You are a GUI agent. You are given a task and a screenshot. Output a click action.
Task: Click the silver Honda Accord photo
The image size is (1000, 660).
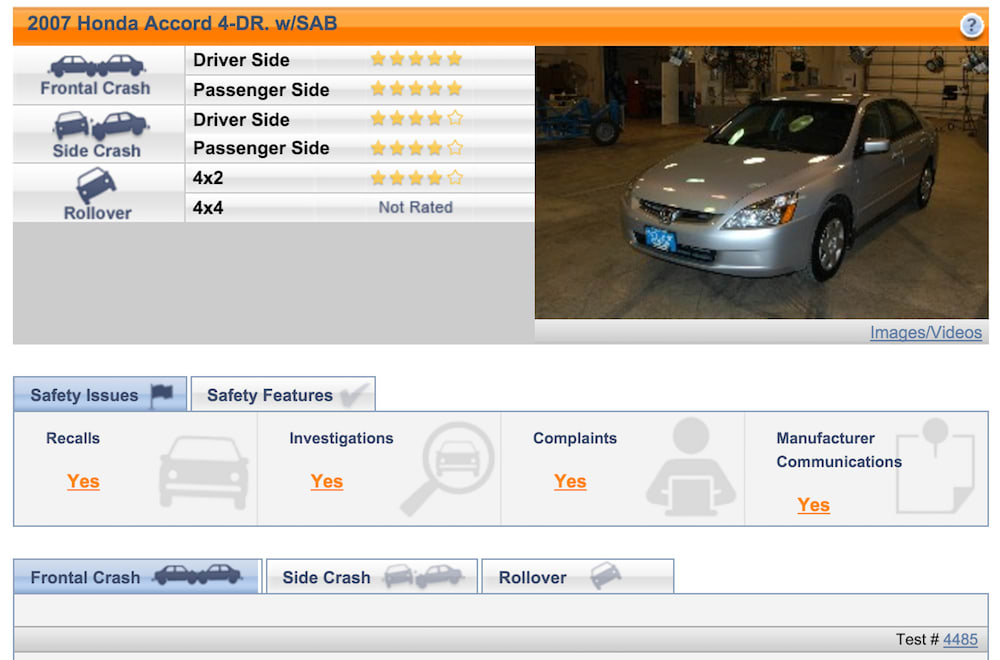click(761, 182)
